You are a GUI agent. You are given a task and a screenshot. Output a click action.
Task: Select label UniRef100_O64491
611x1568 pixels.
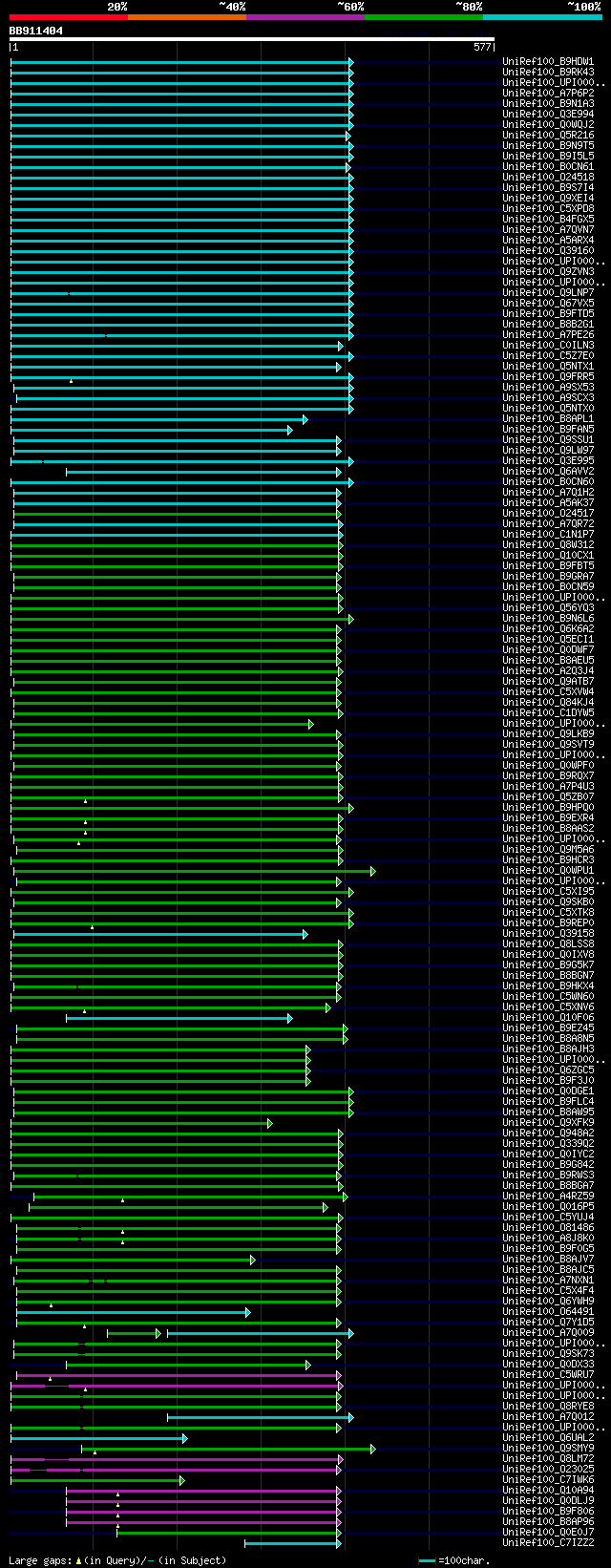548,1312
